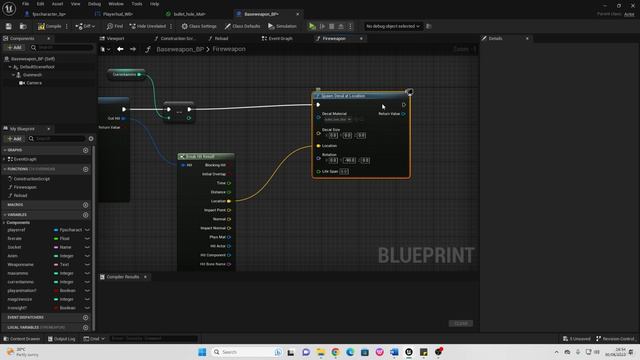Open the debug object selector dropdown
This screenshot has width=640, height=360.
[x=393, y=26]
